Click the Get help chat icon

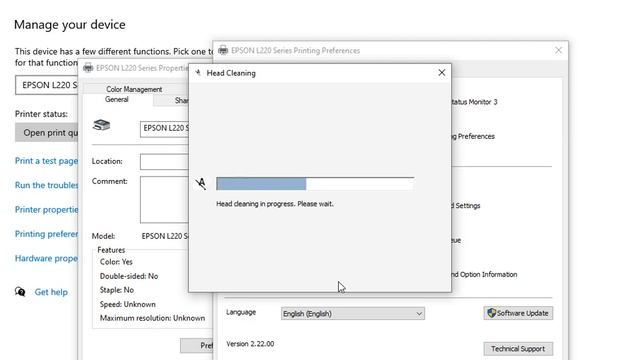pyautogui.click(x=20, y=292)
